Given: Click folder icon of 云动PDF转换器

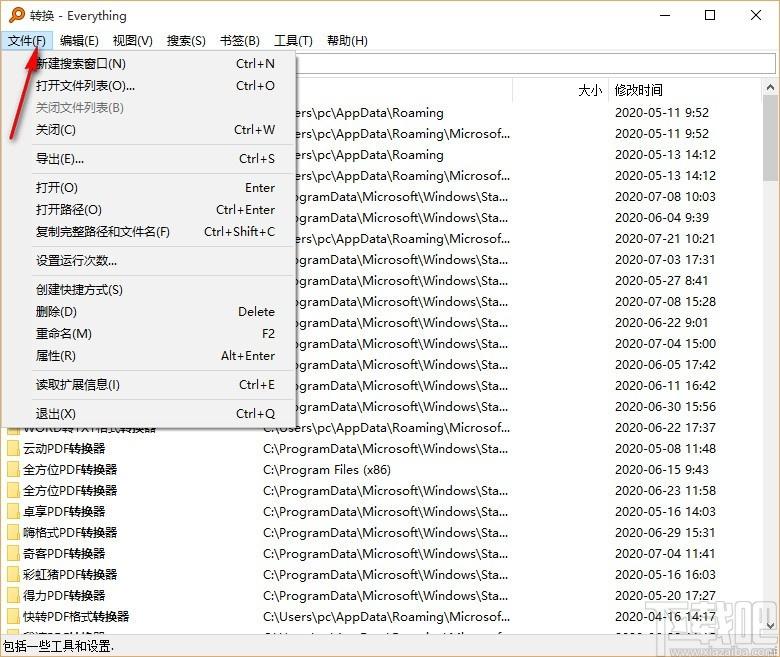Looking at the screenshot, I should tap(13, 449).
